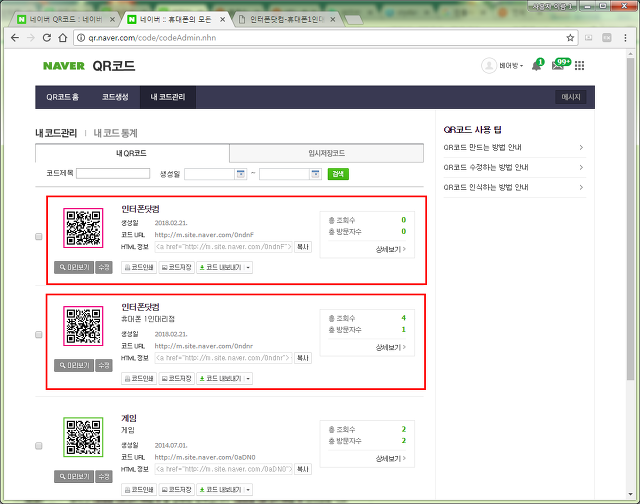The width and height of the screenshot is (640, 504).
Task: Open start date calendar picker icon
Action: tap(241, 174)
